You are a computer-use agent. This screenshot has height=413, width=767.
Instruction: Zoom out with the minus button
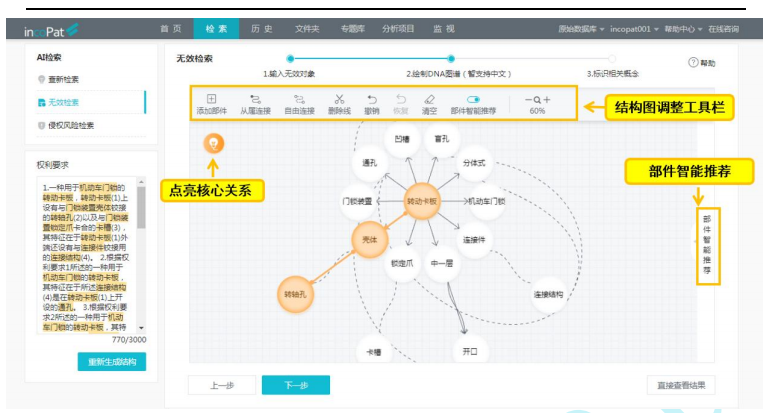point(528,100)
